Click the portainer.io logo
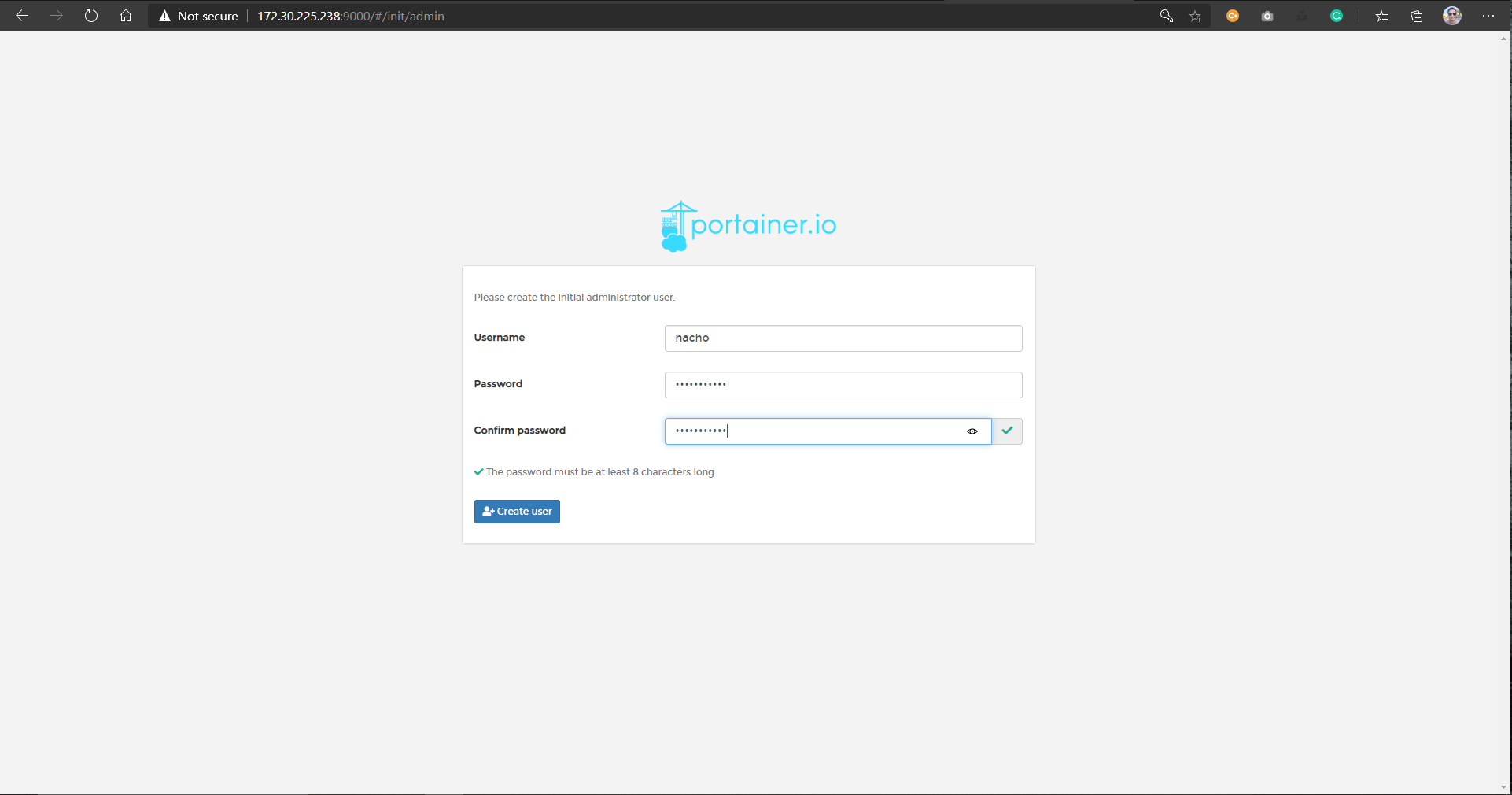 748,226
